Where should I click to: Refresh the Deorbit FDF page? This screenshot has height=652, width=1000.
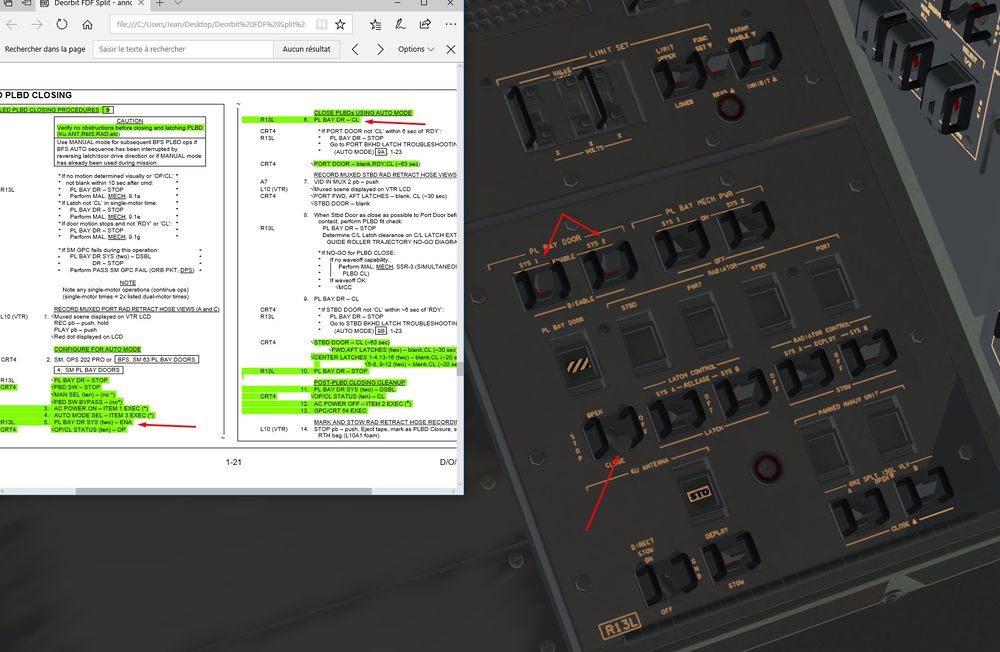(62, 24)
